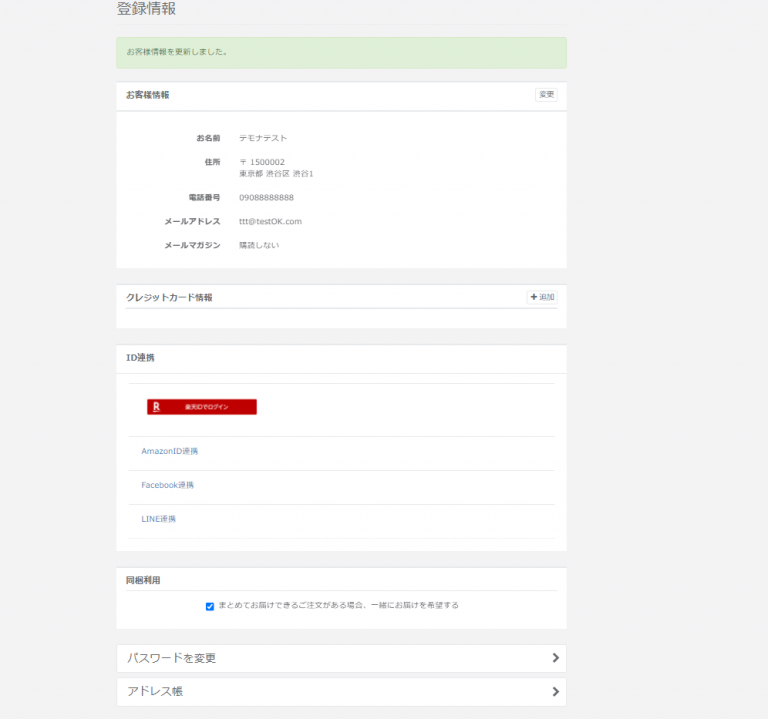Click chevron arrow on アドレス帳

555,692
